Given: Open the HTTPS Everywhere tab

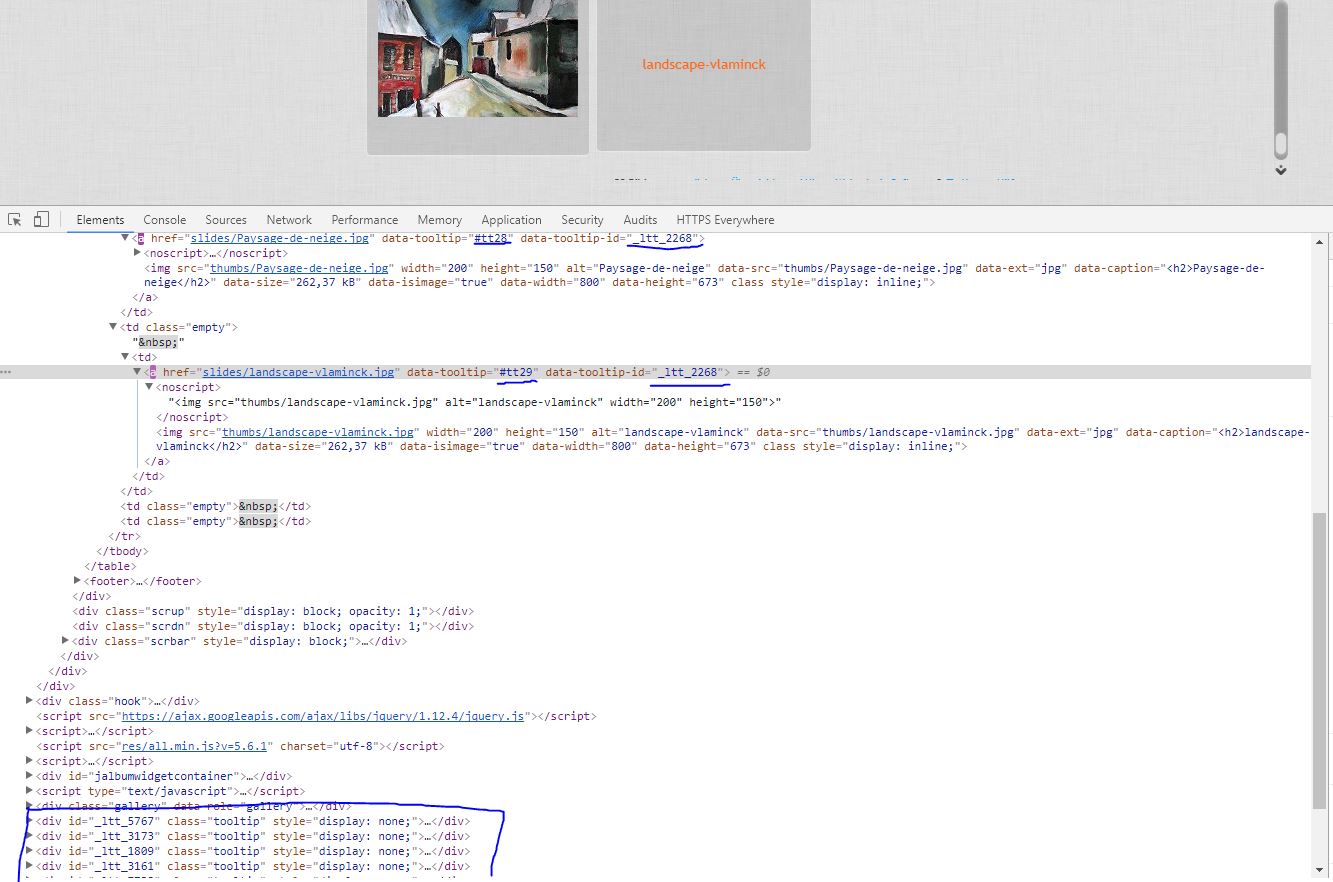Looking at the screenshot, I should tap(725, 220).
